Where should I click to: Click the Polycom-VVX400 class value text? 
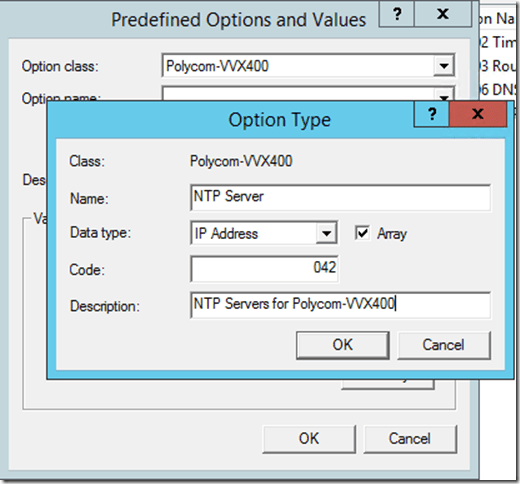coord(241,161)
